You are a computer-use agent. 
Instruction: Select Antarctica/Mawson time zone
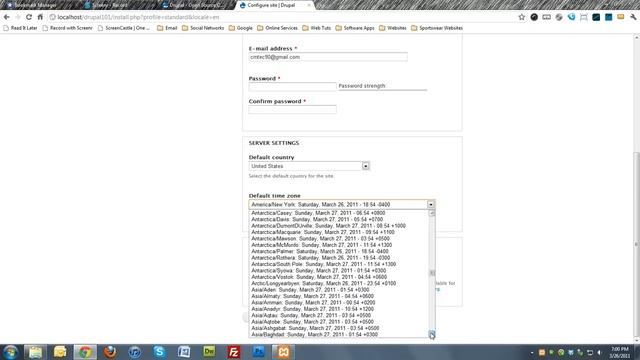pos(339,239)
